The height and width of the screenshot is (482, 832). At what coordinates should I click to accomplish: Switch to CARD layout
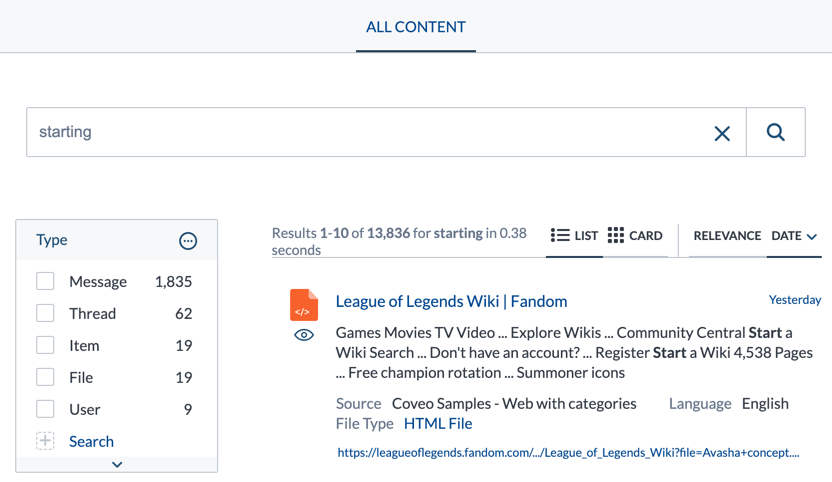[x=635, y=236]
